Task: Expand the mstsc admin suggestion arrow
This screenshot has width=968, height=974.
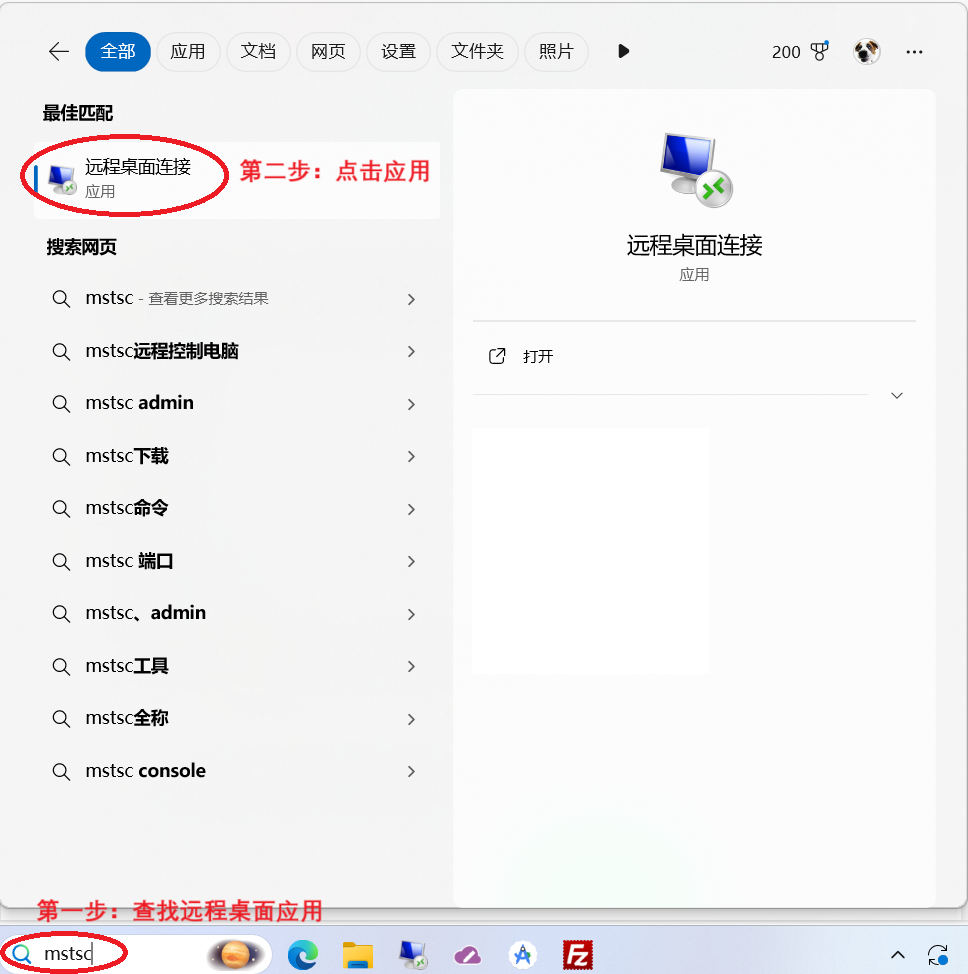Action: 411,404
